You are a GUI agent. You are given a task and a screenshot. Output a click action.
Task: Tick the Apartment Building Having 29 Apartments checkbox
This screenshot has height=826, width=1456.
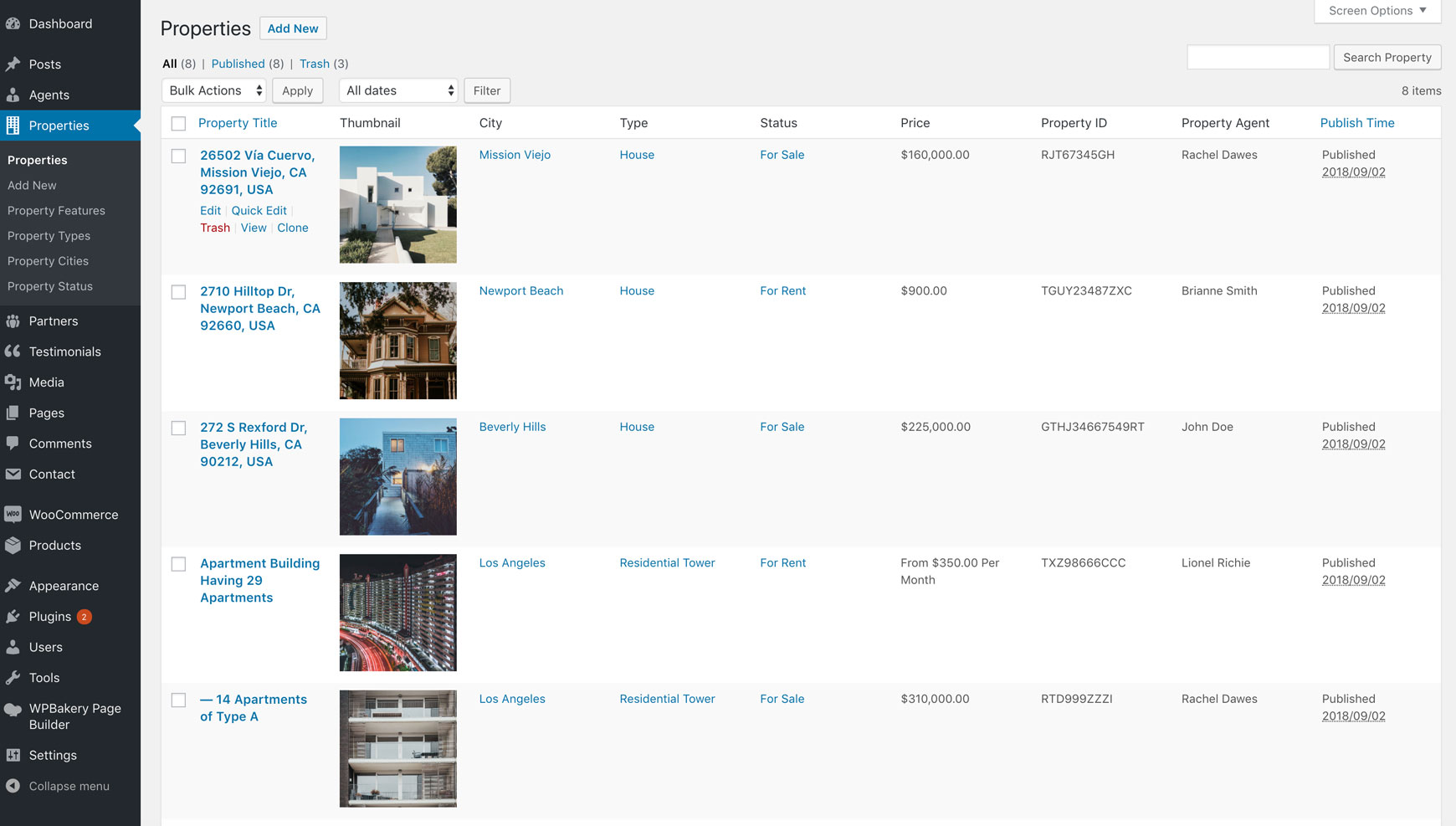pyautogui.click(x=178, y=564)
